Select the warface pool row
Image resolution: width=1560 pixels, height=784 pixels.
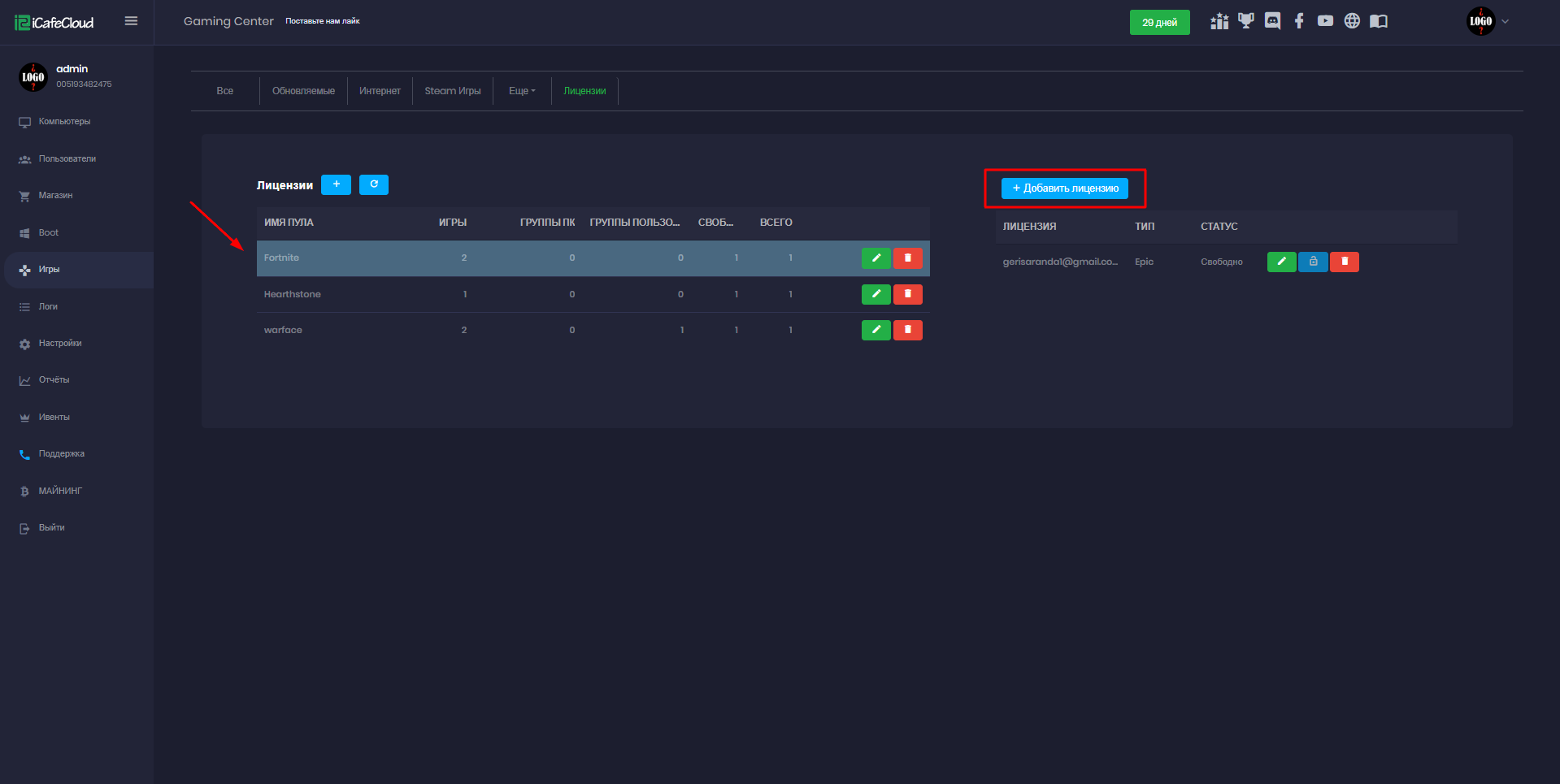coord(593,330)
